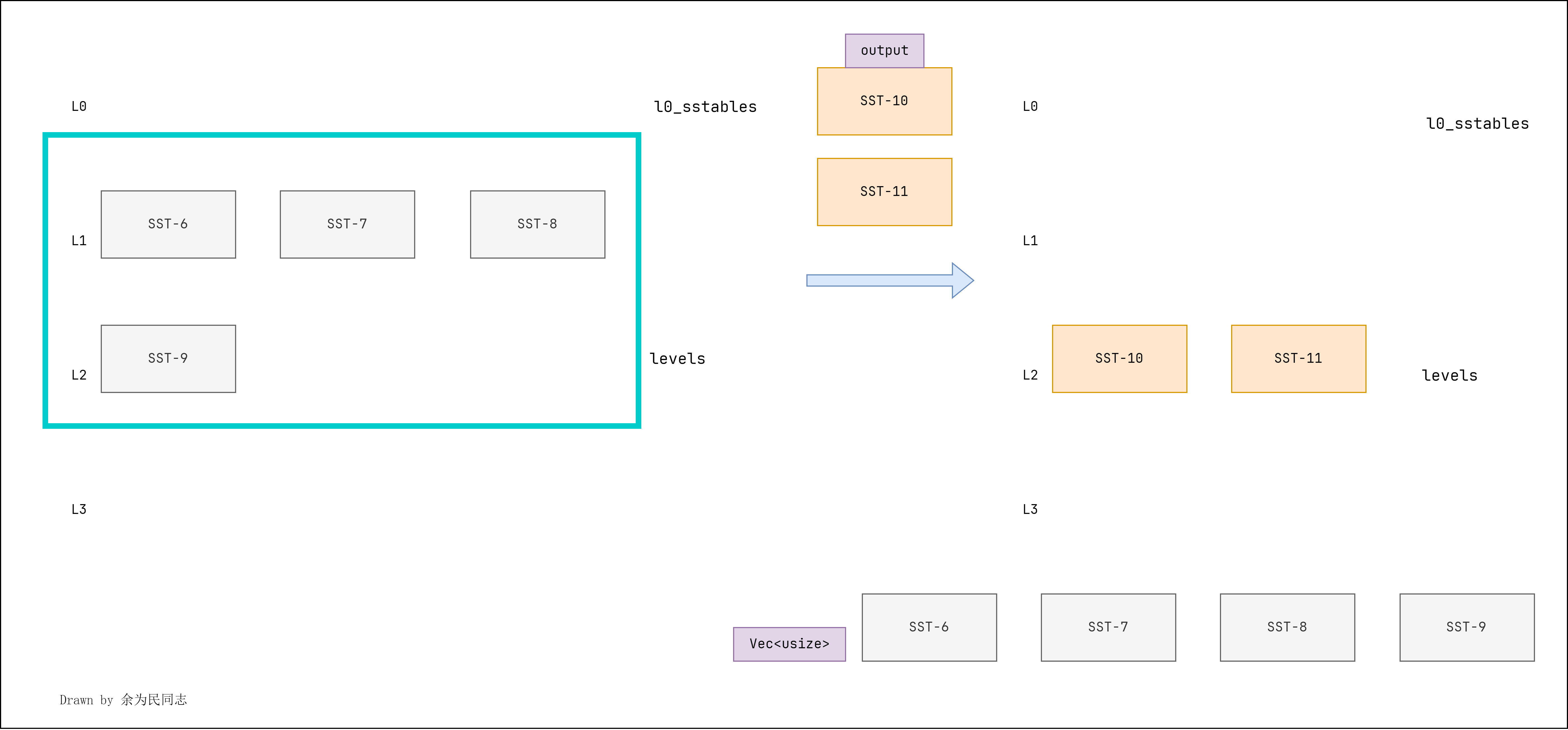Viewport: 1568px width, 730px height.
Task: Click the L2 label on left diagram
Action: pos(79,375)
